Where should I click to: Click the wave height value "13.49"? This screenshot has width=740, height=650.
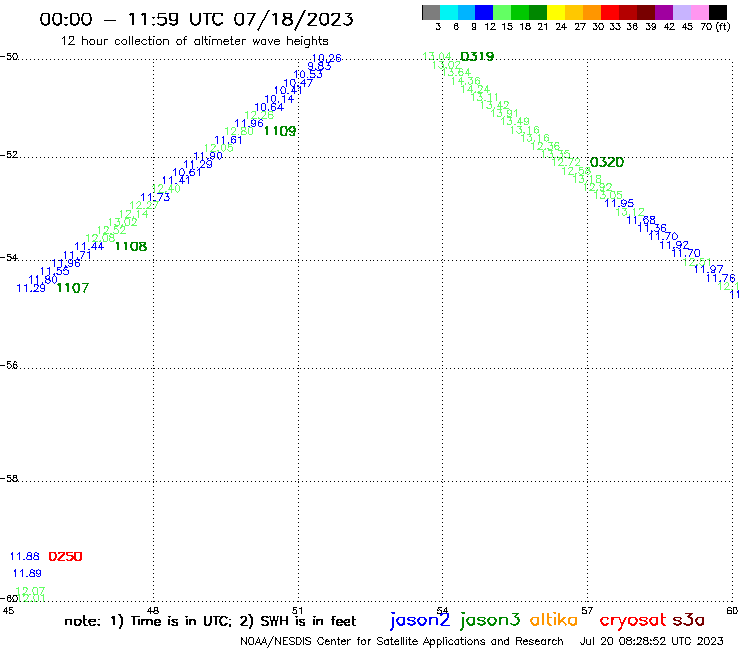pos(515,121)
